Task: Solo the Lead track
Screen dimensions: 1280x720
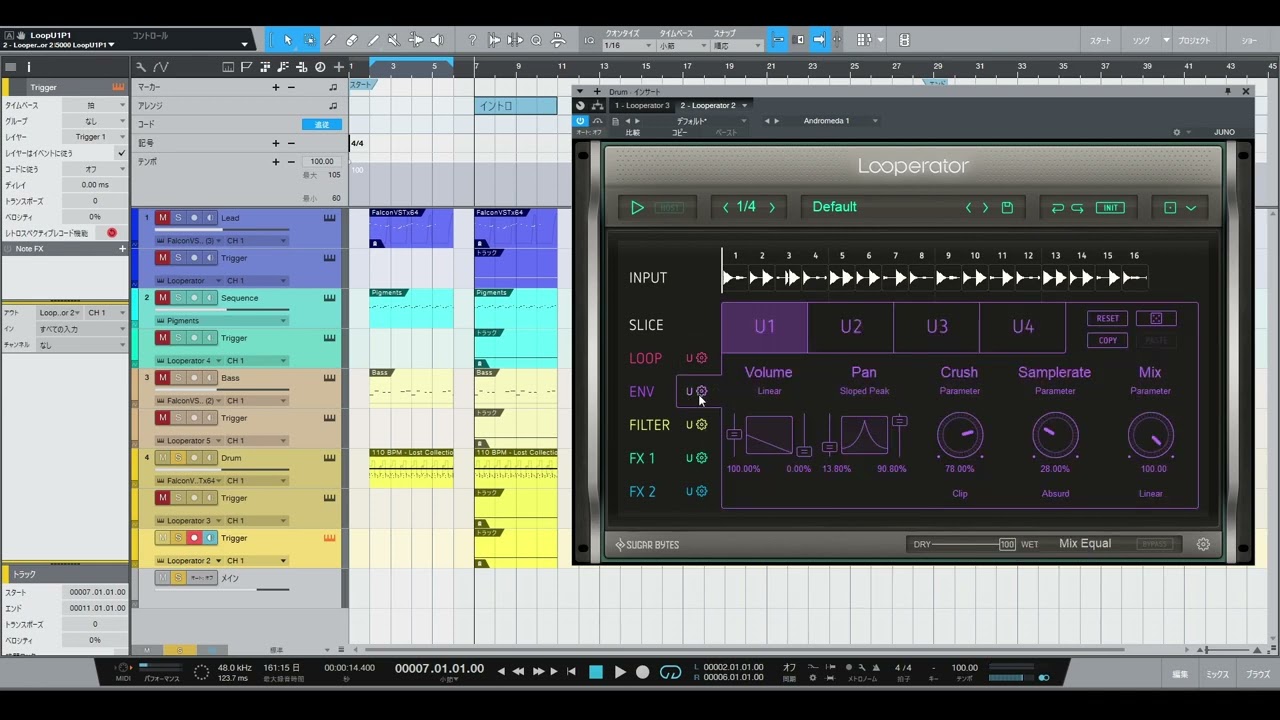Action: coord(178,218)
